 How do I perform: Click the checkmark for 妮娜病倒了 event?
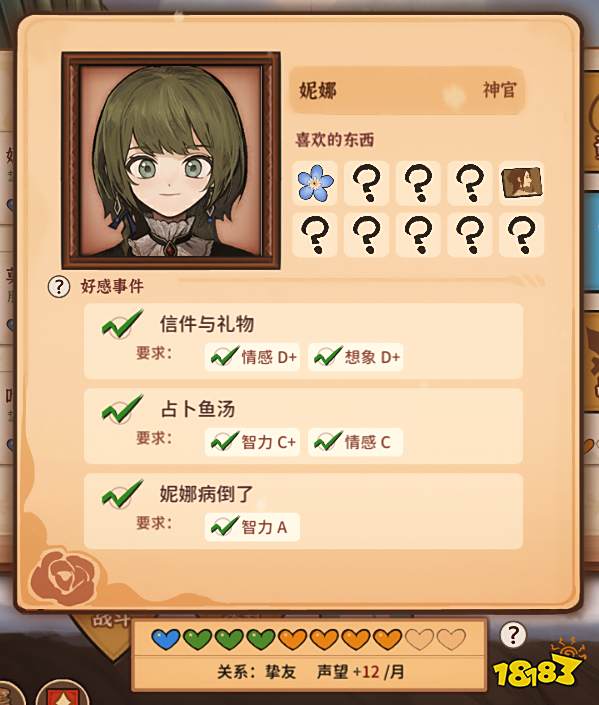[121, 494]
